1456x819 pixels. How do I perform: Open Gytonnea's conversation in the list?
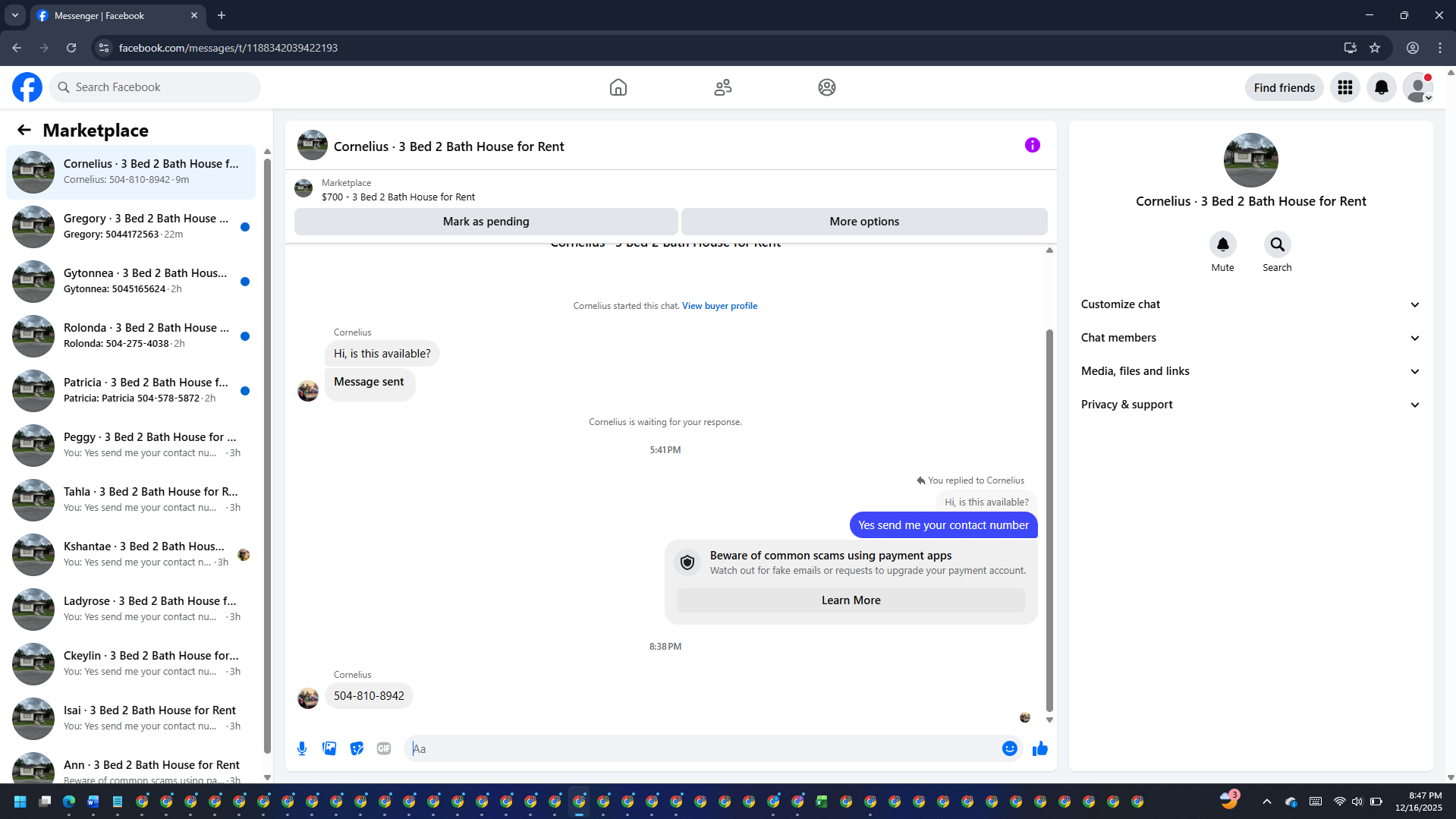pos(131,282)
